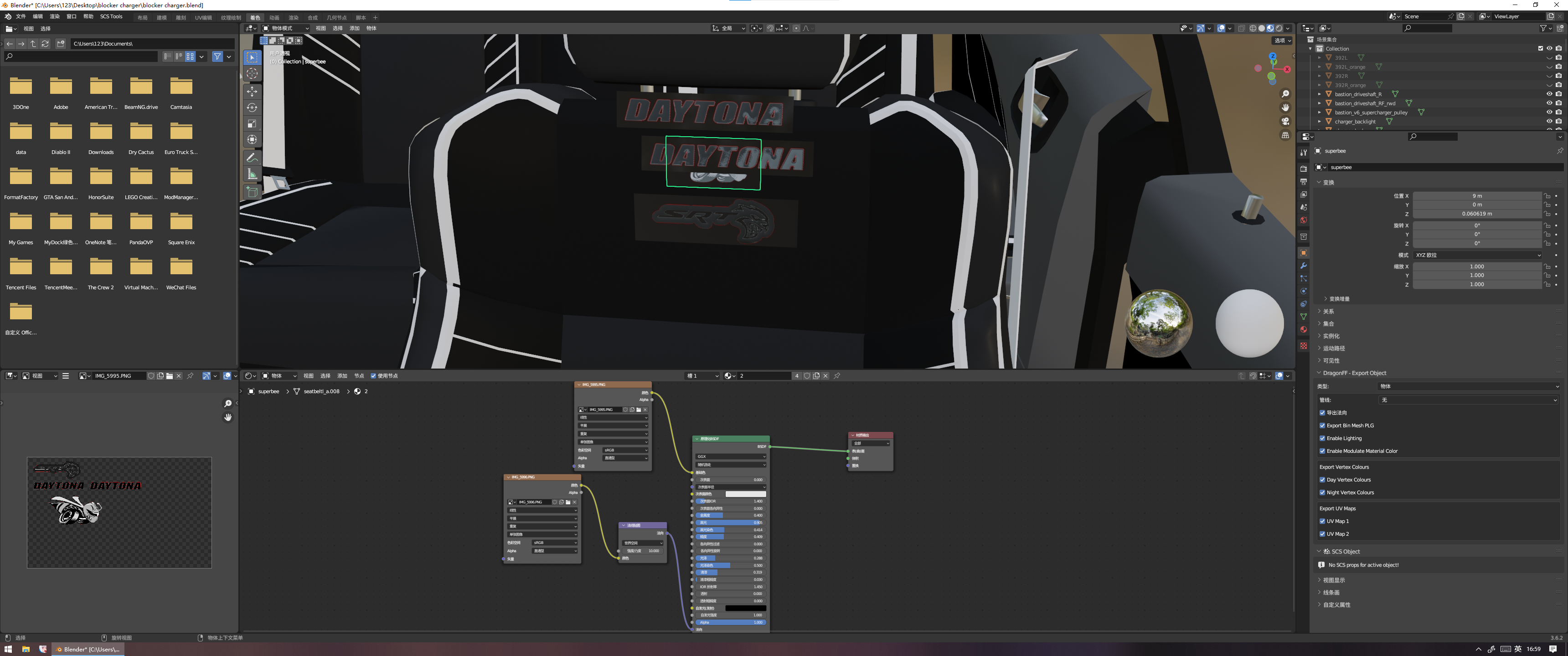Go to parent directory in file browser
1568x656 pixels.
click(x=33, y=44)
